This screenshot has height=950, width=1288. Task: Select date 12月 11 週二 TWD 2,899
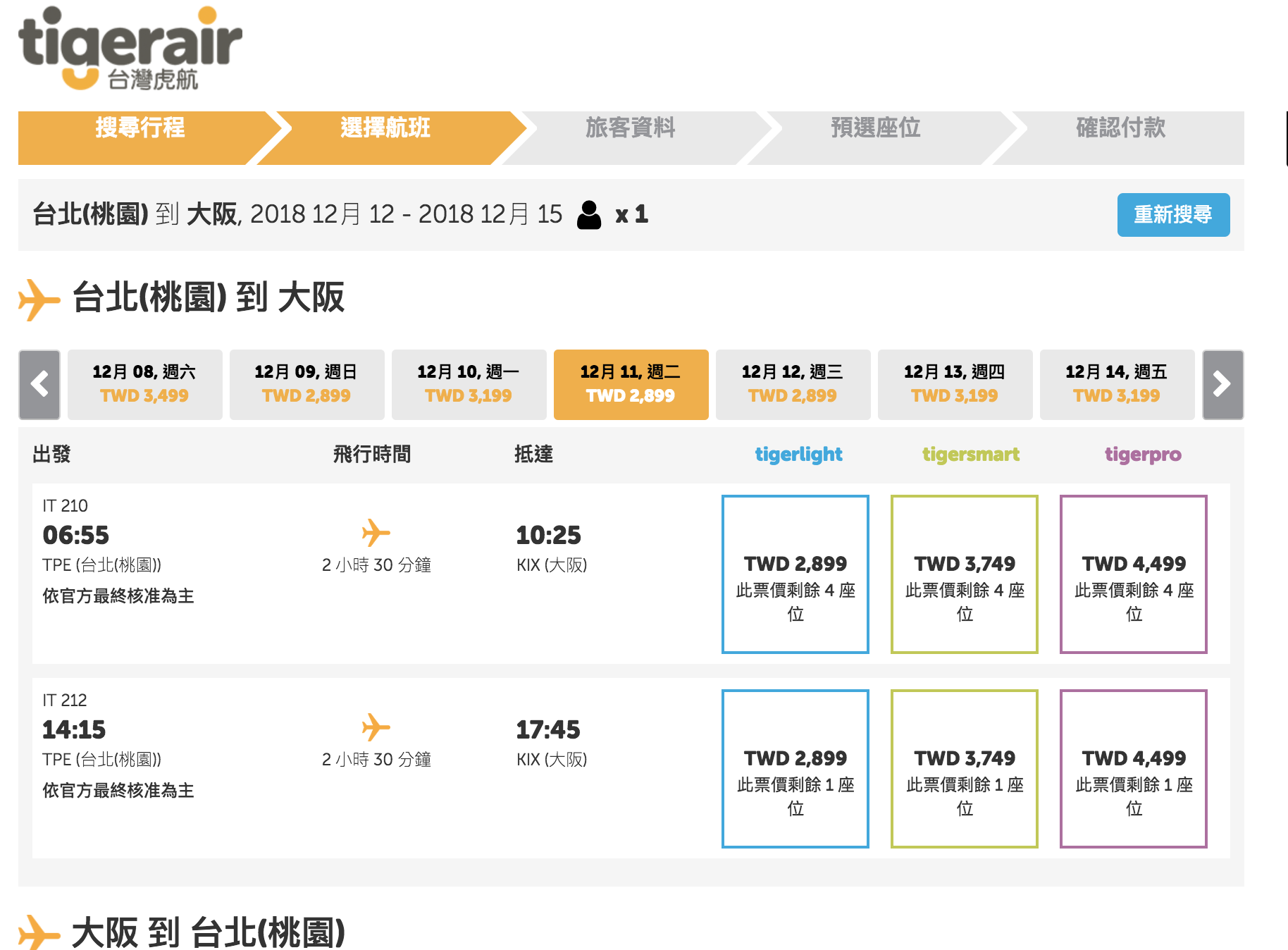pyautogui.click(x=631, y=385)
